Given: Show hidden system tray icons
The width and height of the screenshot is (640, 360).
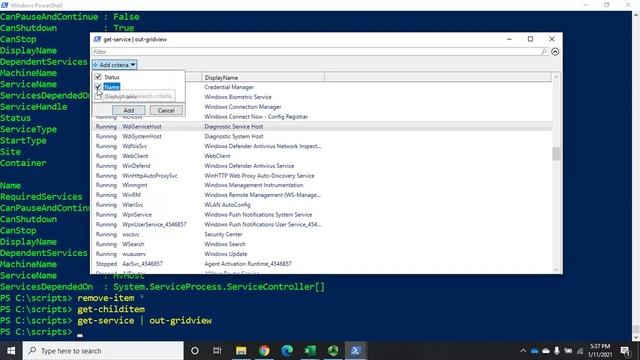Looking at the screenshot, I should tap(523, 351).
